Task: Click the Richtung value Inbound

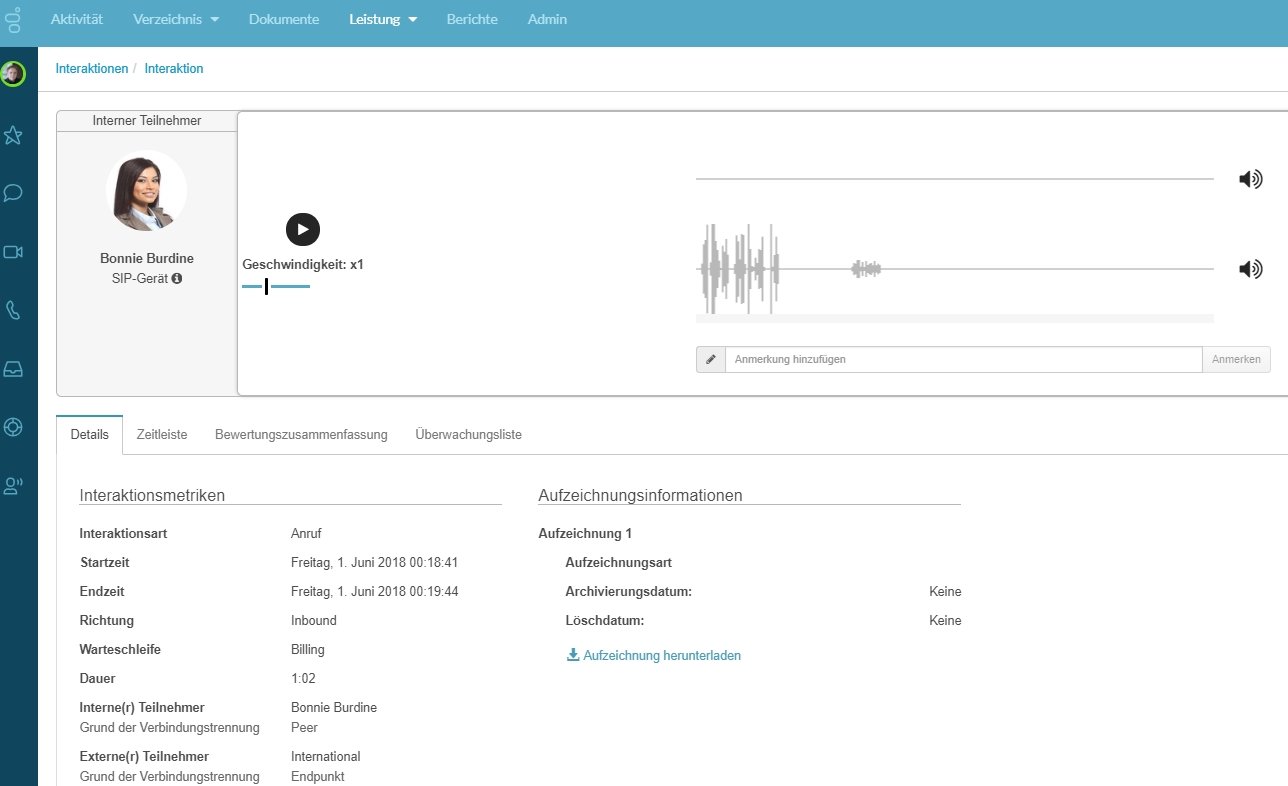Action: pos(314,621)
